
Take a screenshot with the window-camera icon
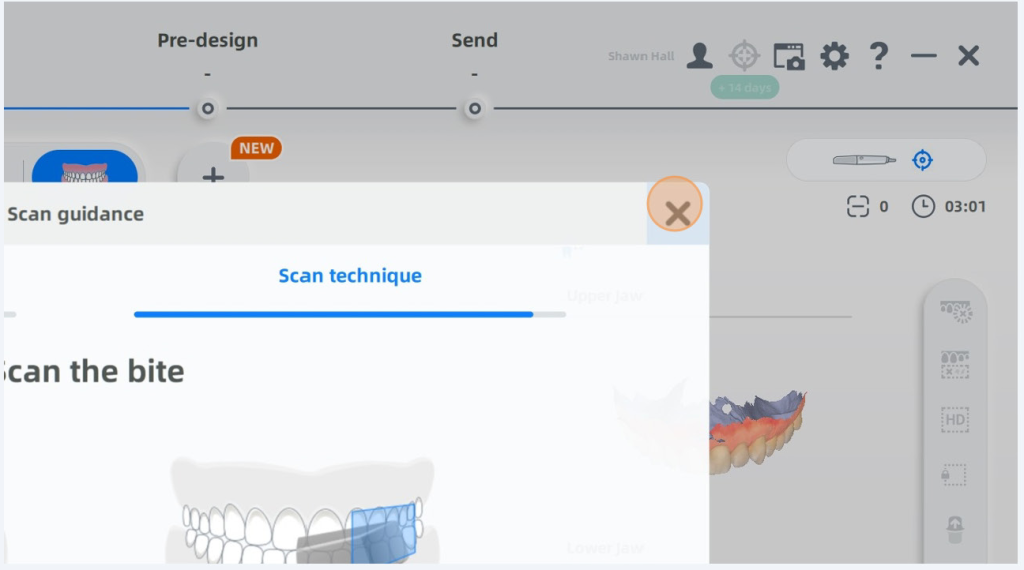(x=789, y=56)
